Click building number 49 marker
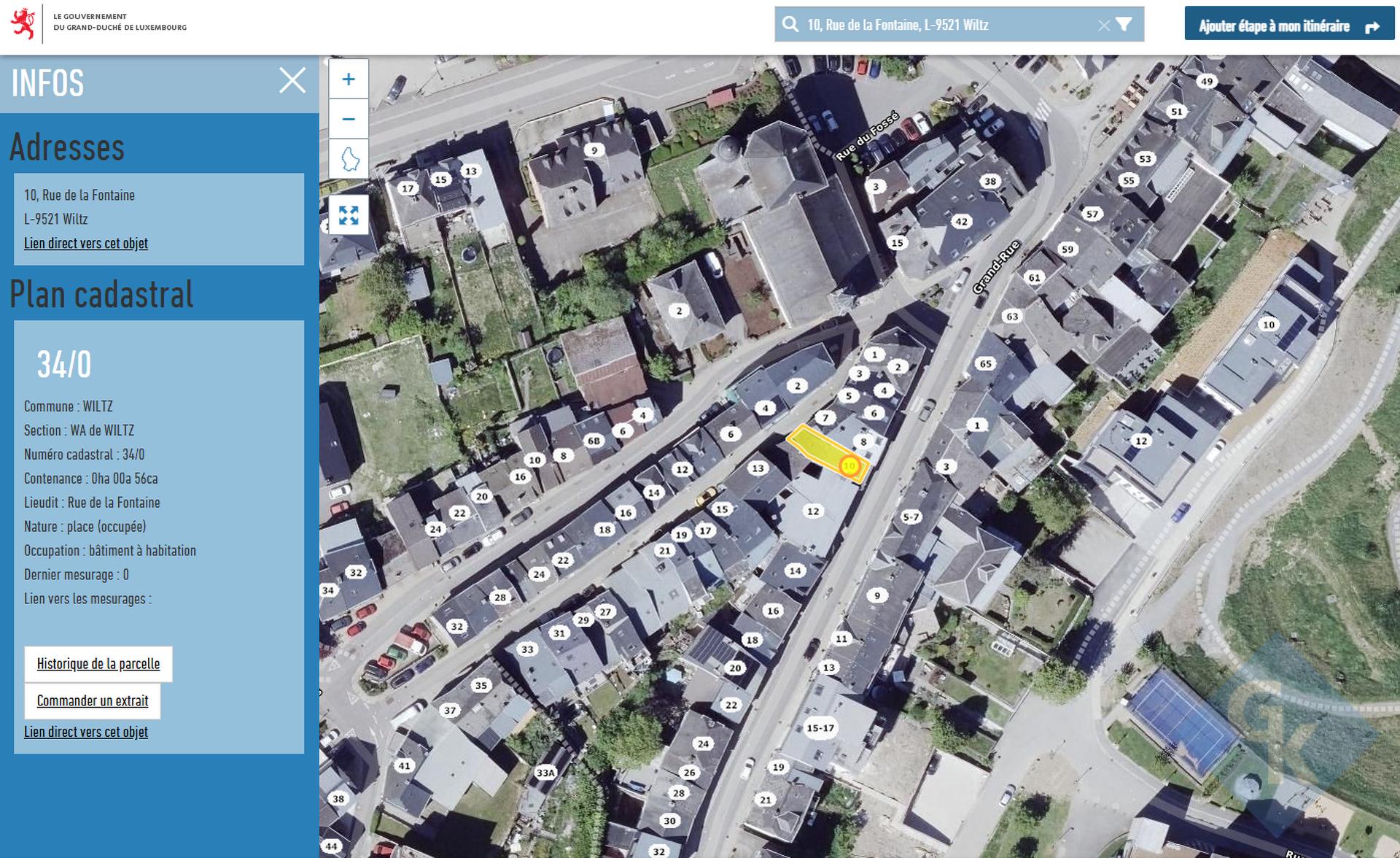The width and height of the screenshot is (1400, 858). click(1207, 81)
